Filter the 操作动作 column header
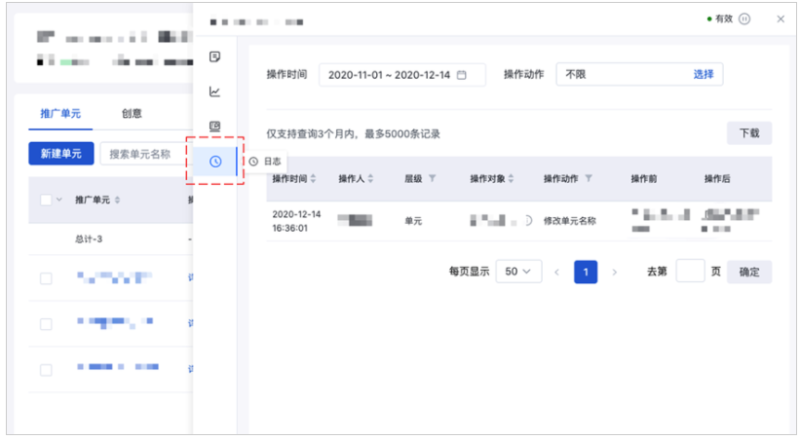Viewport: 800px width, 440px height. (x=588, y=178)
